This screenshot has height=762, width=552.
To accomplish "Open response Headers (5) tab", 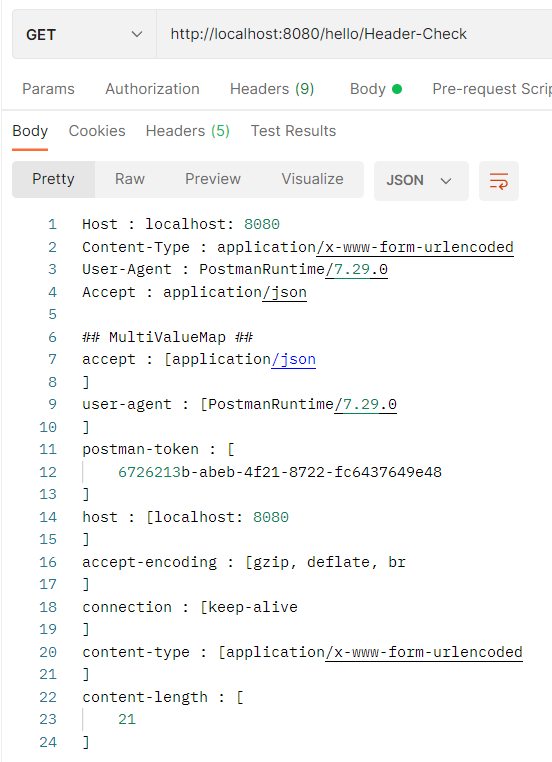I will click(x=188, y=131).
